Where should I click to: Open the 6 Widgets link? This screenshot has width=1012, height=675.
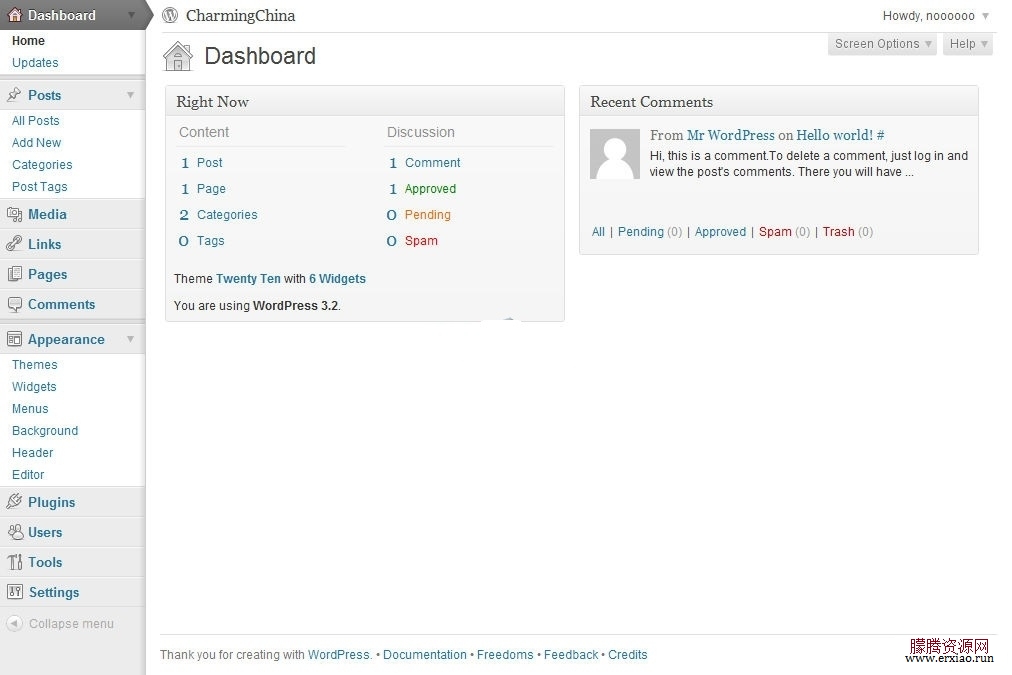point(337,279)
